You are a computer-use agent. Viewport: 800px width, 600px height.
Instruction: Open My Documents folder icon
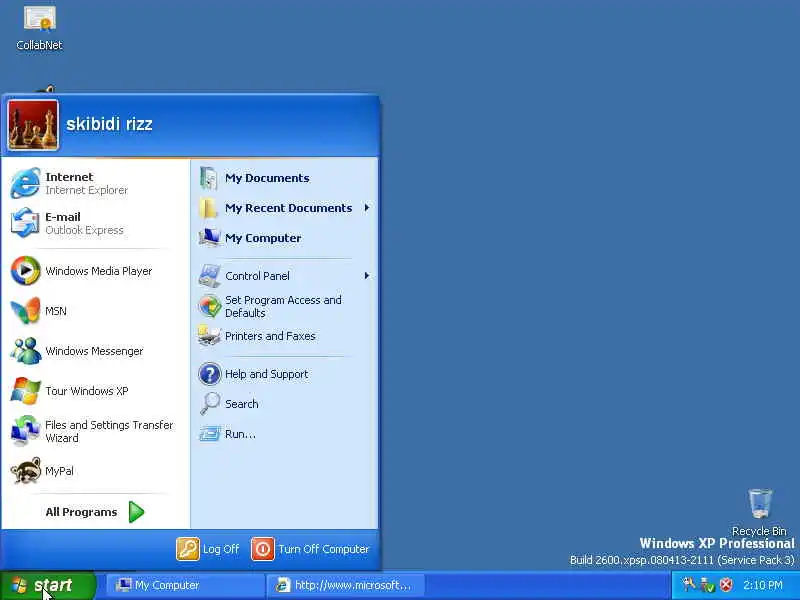click(x=209, y=178)
